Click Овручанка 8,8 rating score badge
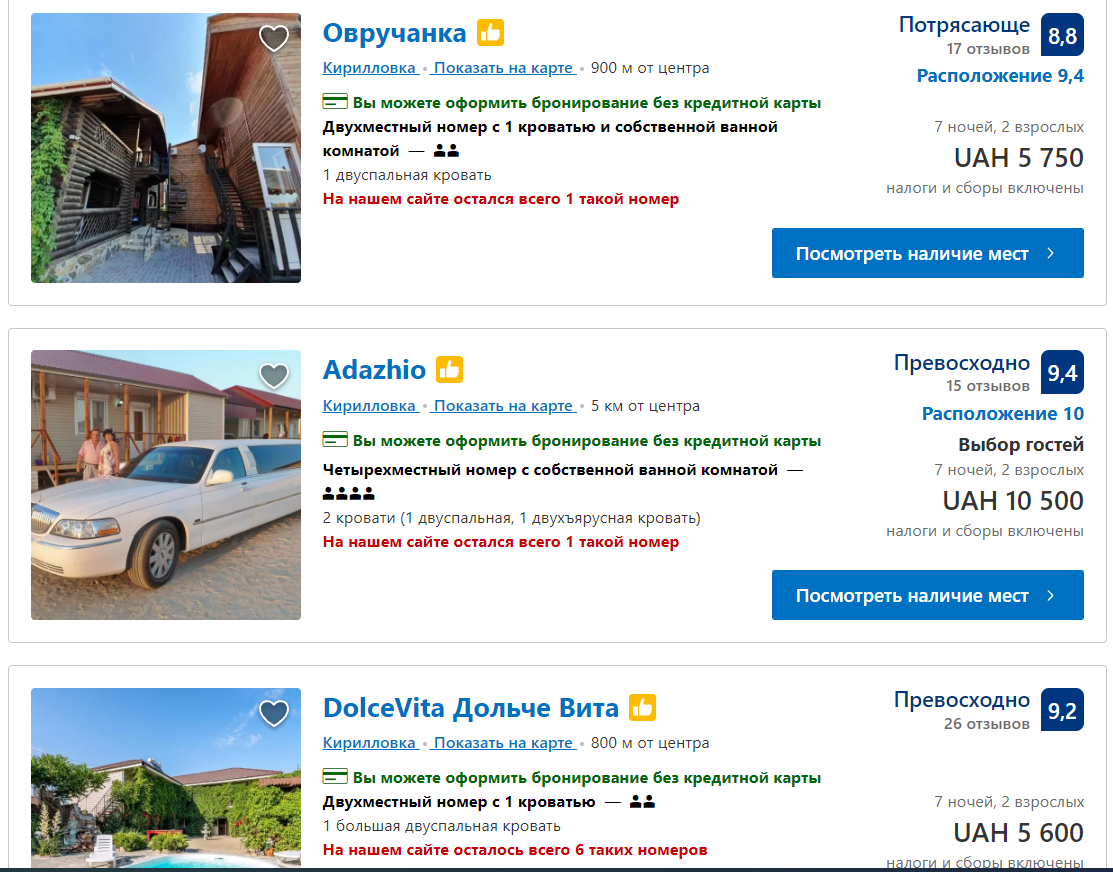The image size is (1113, 872). pos(1062,36)
